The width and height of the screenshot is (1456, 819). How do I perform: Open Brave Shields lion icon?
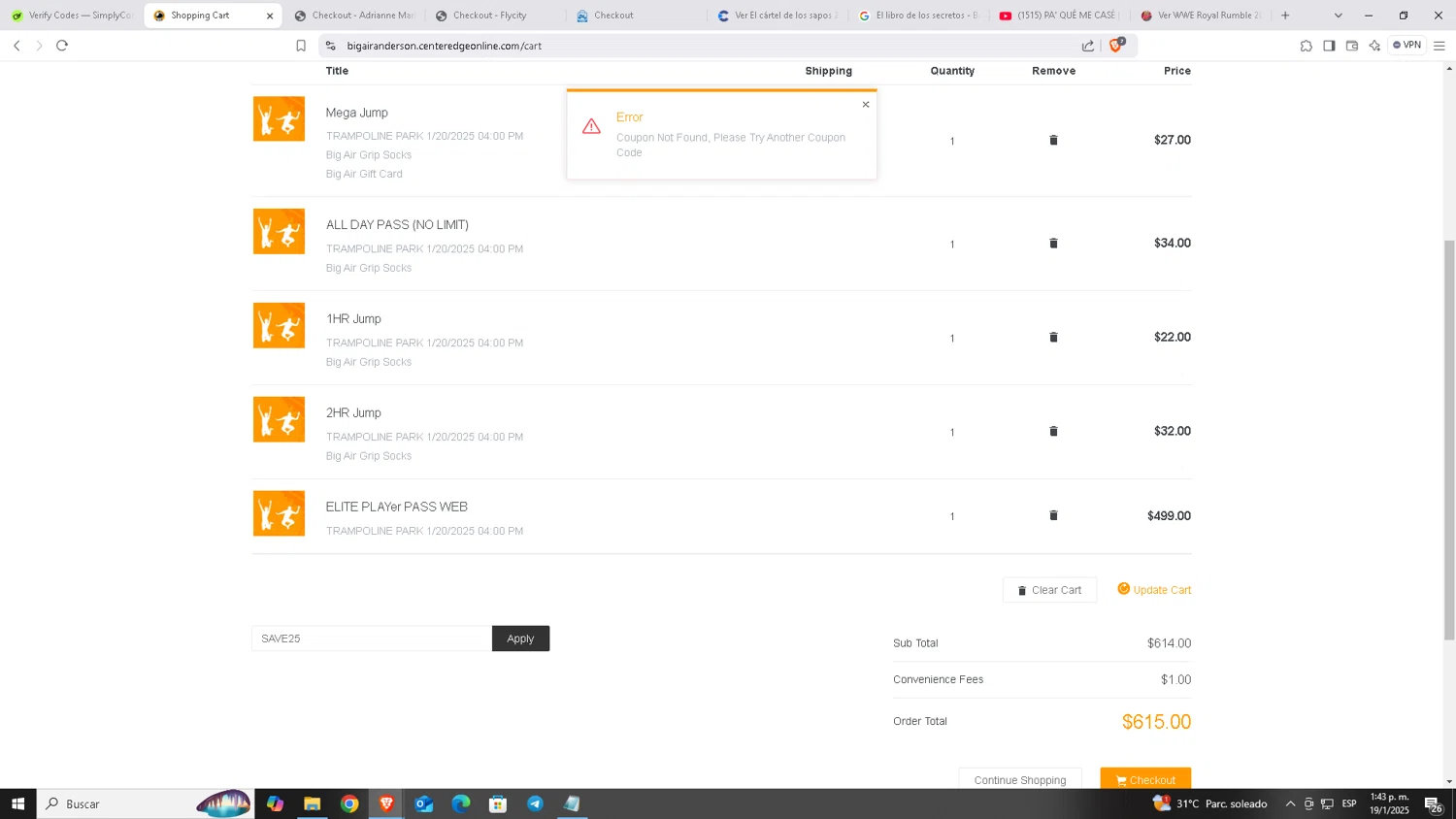[1116, 46]
